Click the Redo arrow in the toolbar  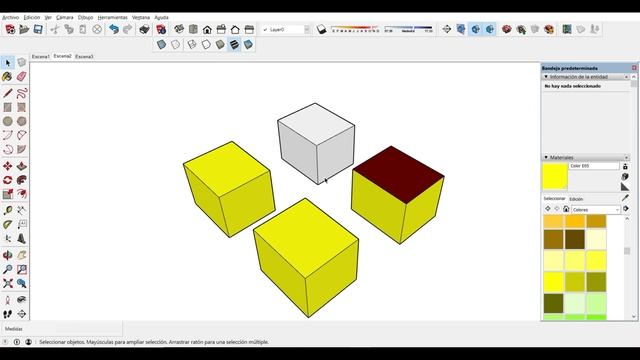[x=128, y=29]
